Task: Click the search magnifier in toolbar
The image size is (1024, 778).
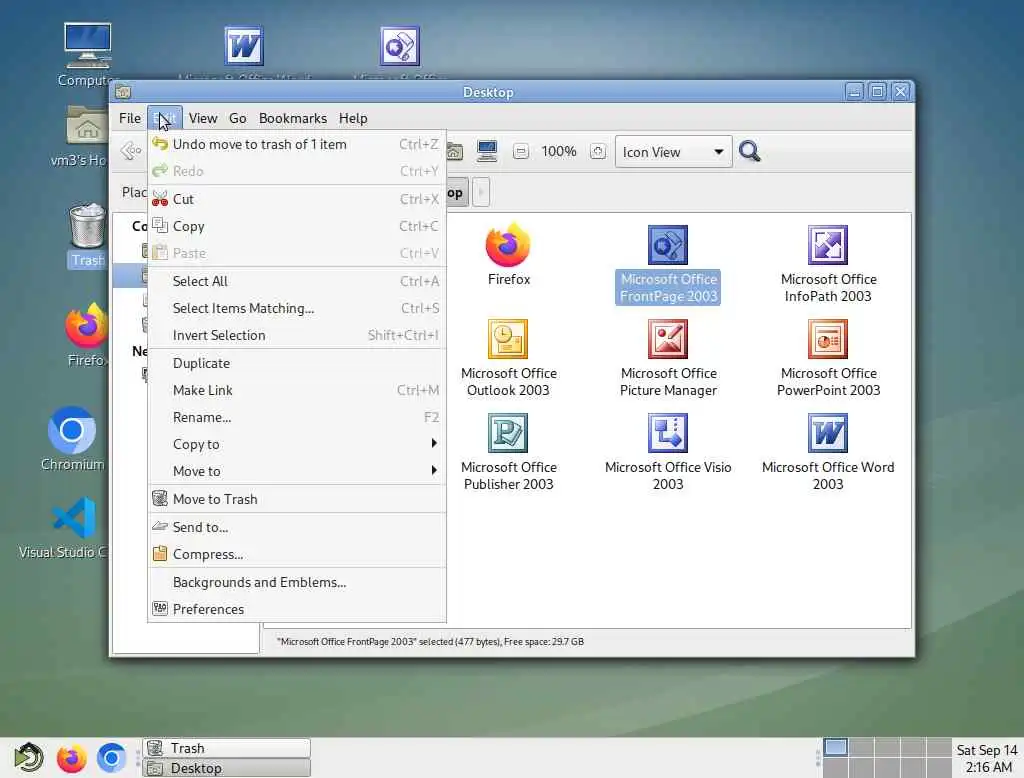Action: (x=749, y=152)
